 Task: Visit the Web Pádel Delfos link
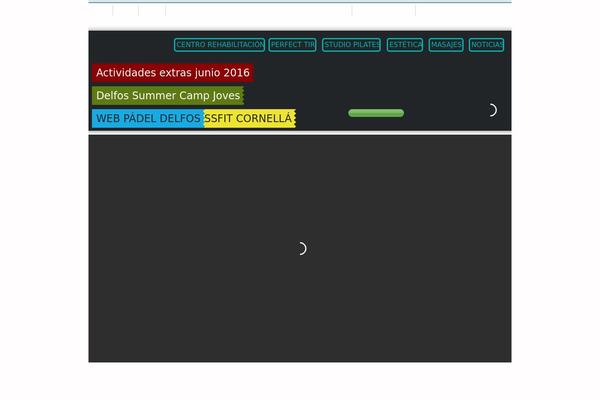tap(148, 119)
